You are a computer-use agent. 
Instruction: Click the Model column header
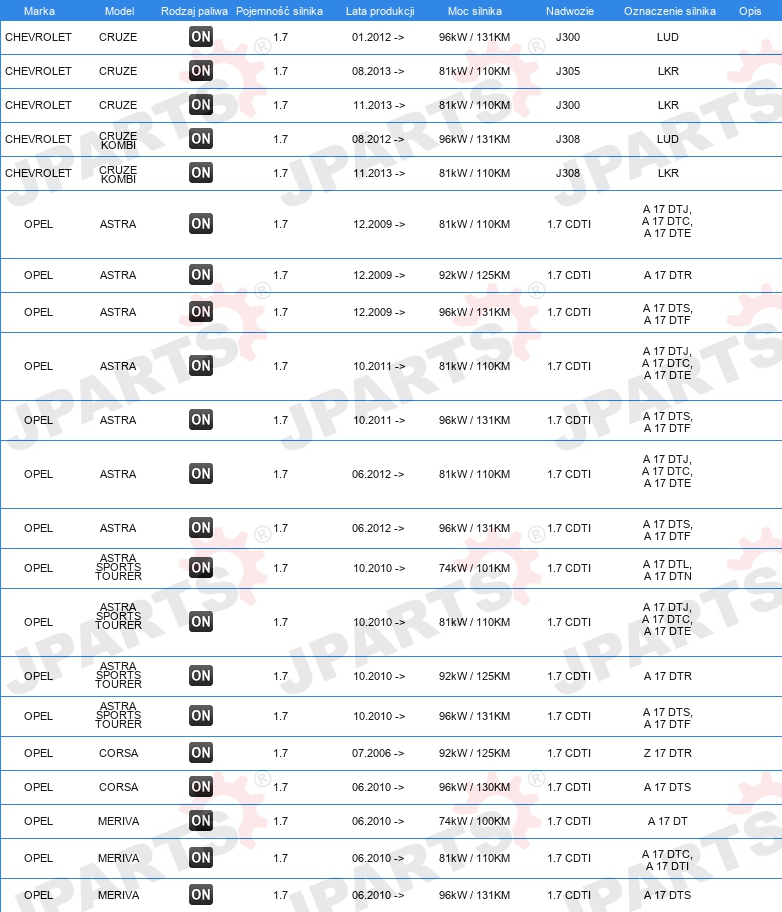pyautogui.click(x=119, y=11)
